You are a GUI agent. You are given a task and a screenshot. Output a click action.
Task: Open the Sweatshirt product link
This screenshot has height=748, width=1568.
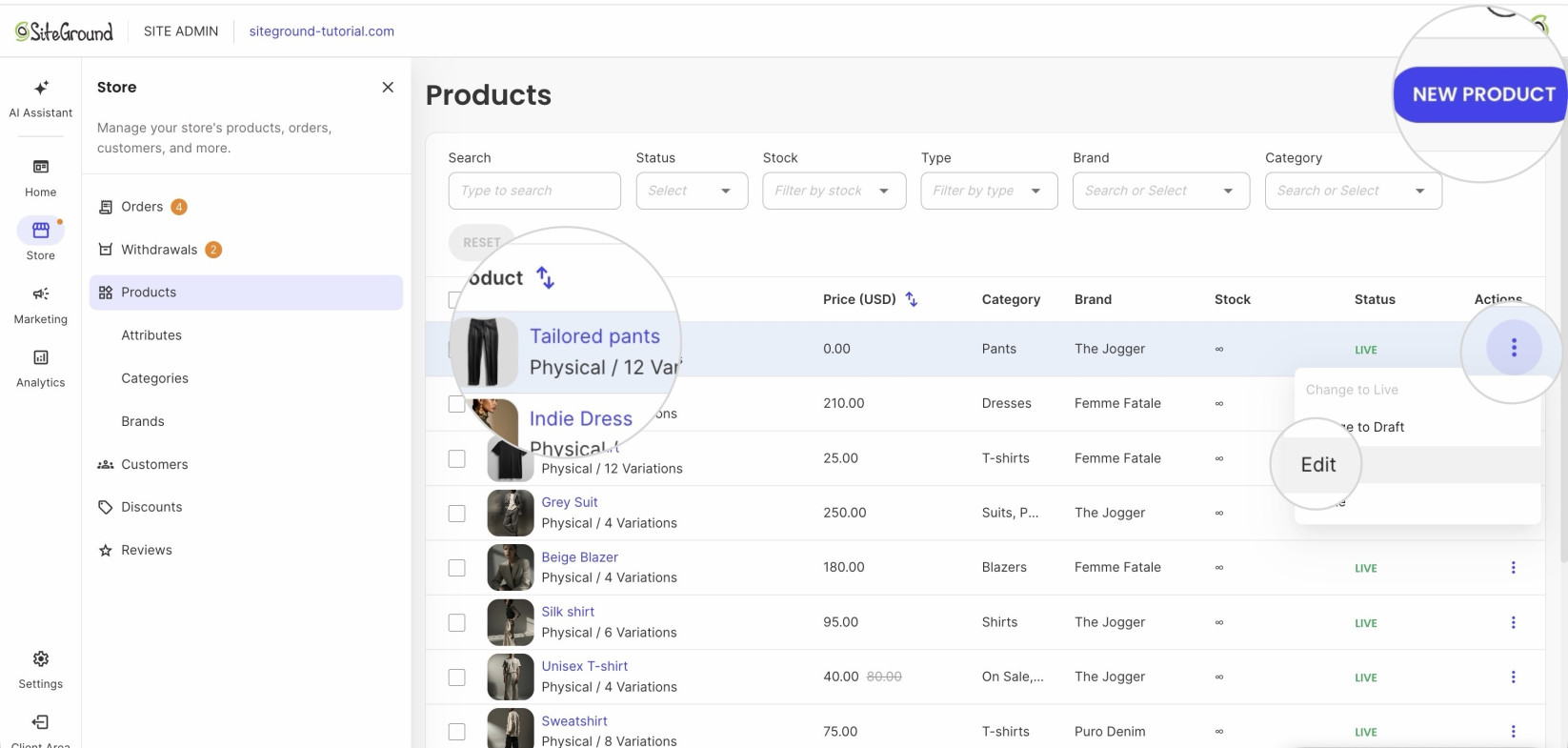pos(574,721)
